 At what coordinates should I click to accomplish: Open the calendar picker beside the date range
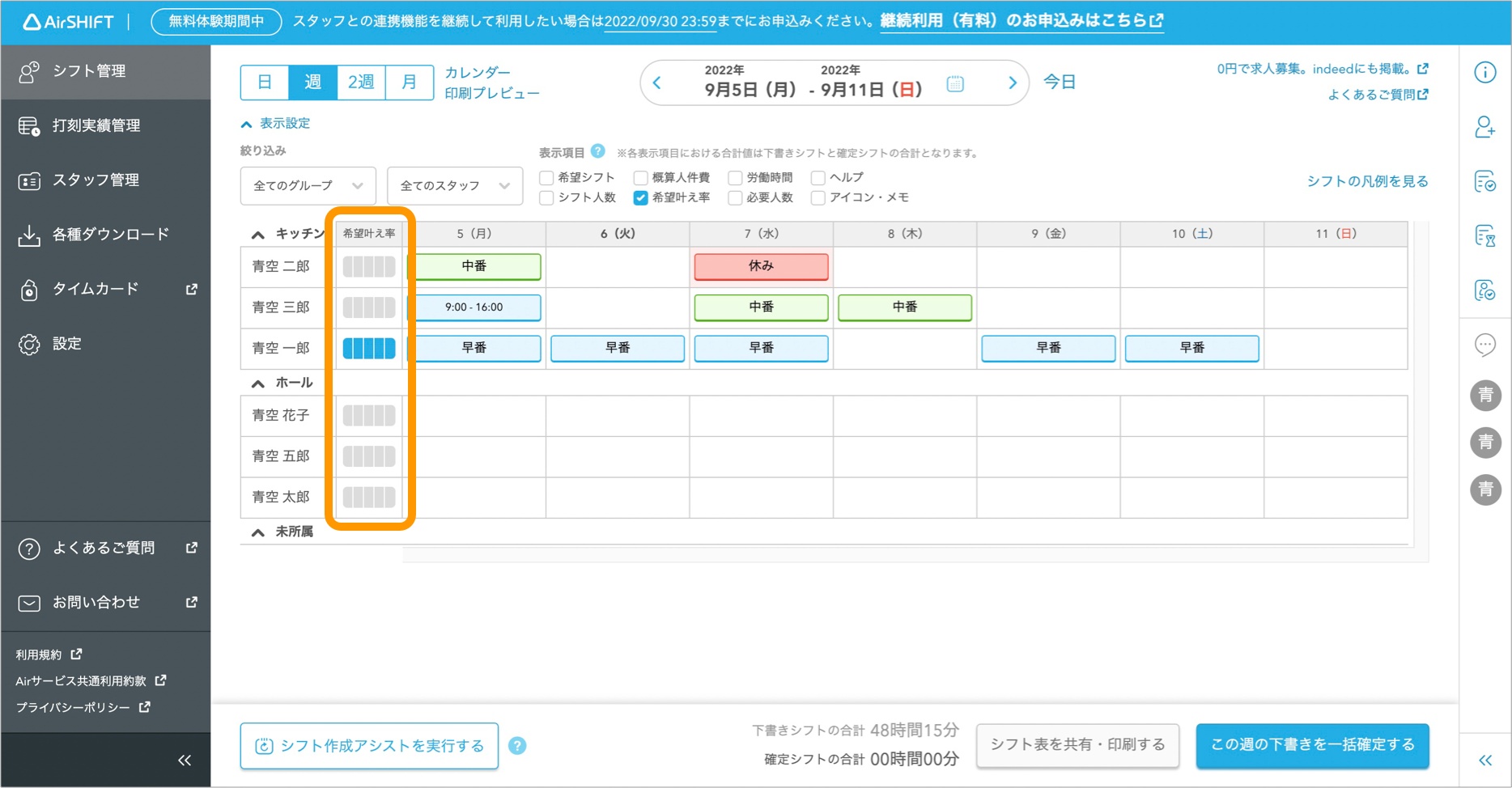[x=955, y=83]
